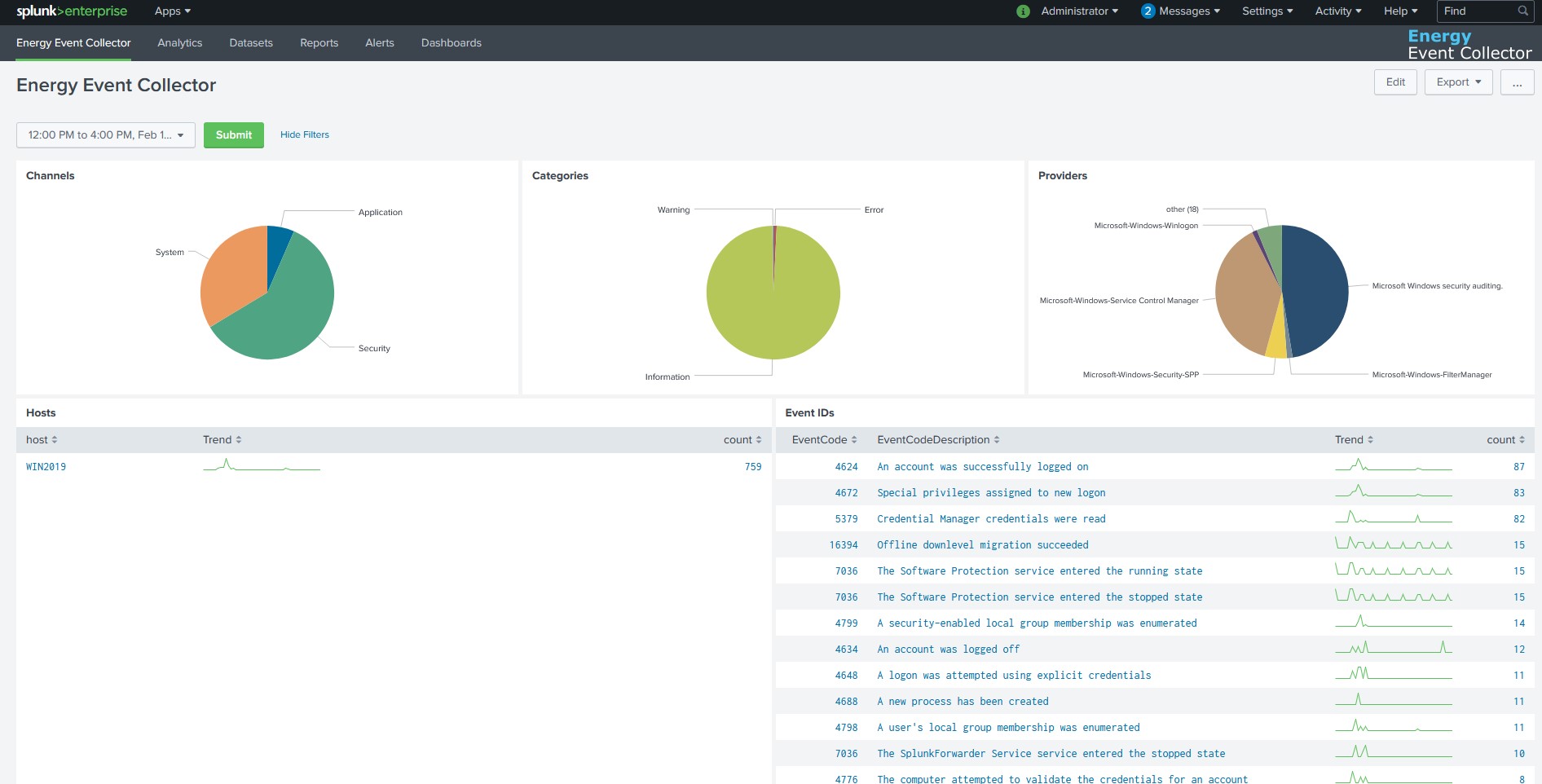The width and height of the screenshot is (1542, 784).
Task: Sort by EventCodeDescription column header
Action: tap(938, 440)
